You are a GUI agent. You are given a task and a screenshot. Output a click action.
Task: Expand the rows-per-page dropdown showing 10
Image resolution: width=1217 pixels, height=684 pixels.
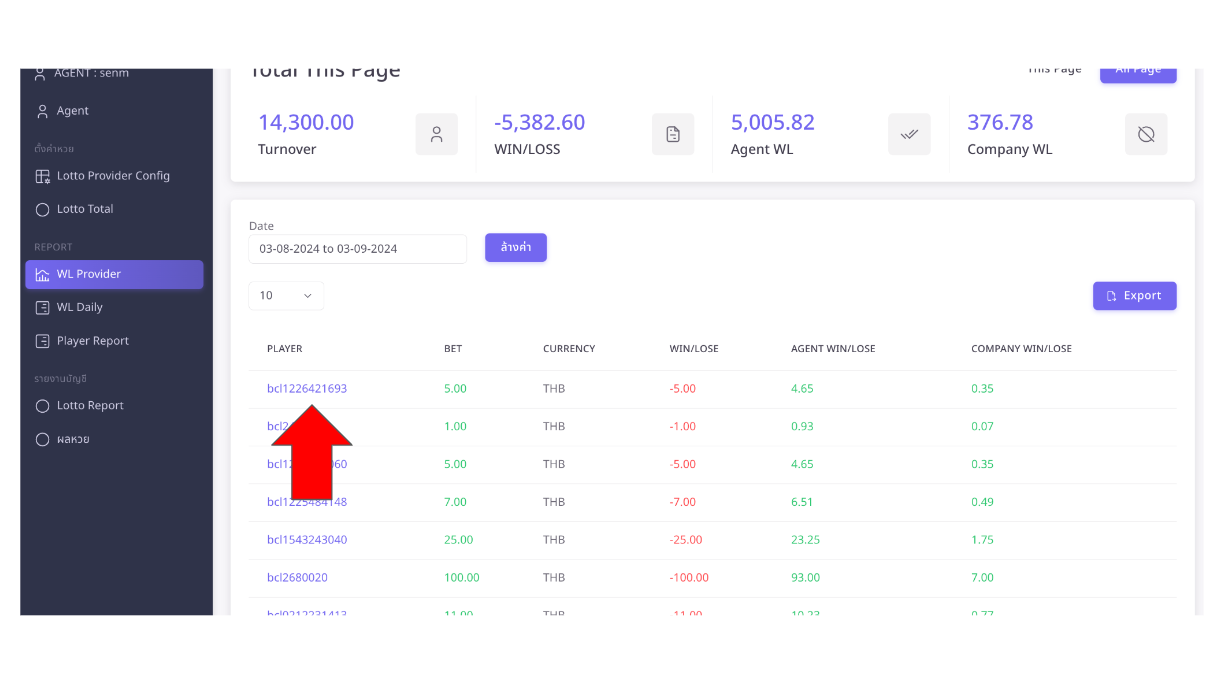tap(286, 296)
